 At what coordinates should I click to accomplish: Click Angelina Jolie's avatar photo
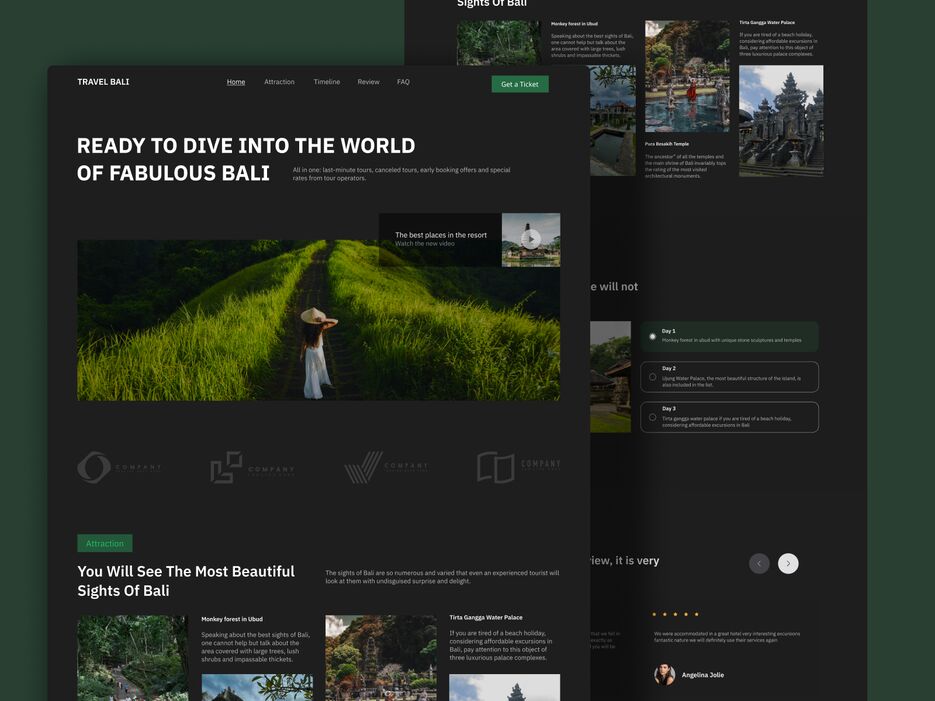(x=664, y=675)
